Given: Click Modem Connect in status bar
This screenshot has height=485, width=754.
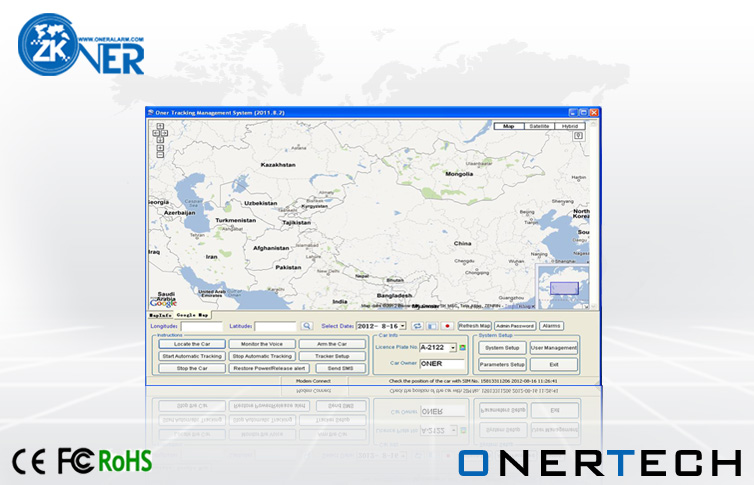Looking at the screenshot, I should click(314, 381).
